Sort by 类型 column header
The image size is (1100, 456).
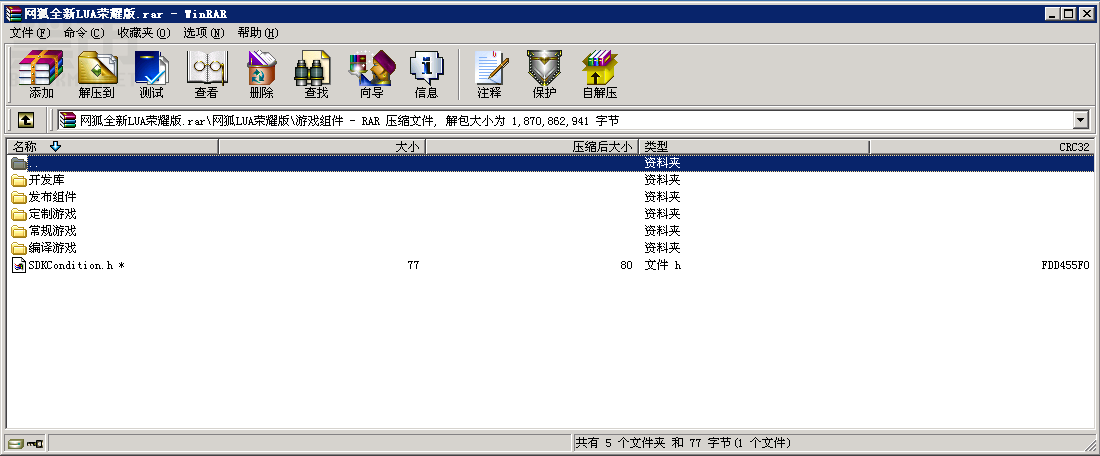[754, 147]
